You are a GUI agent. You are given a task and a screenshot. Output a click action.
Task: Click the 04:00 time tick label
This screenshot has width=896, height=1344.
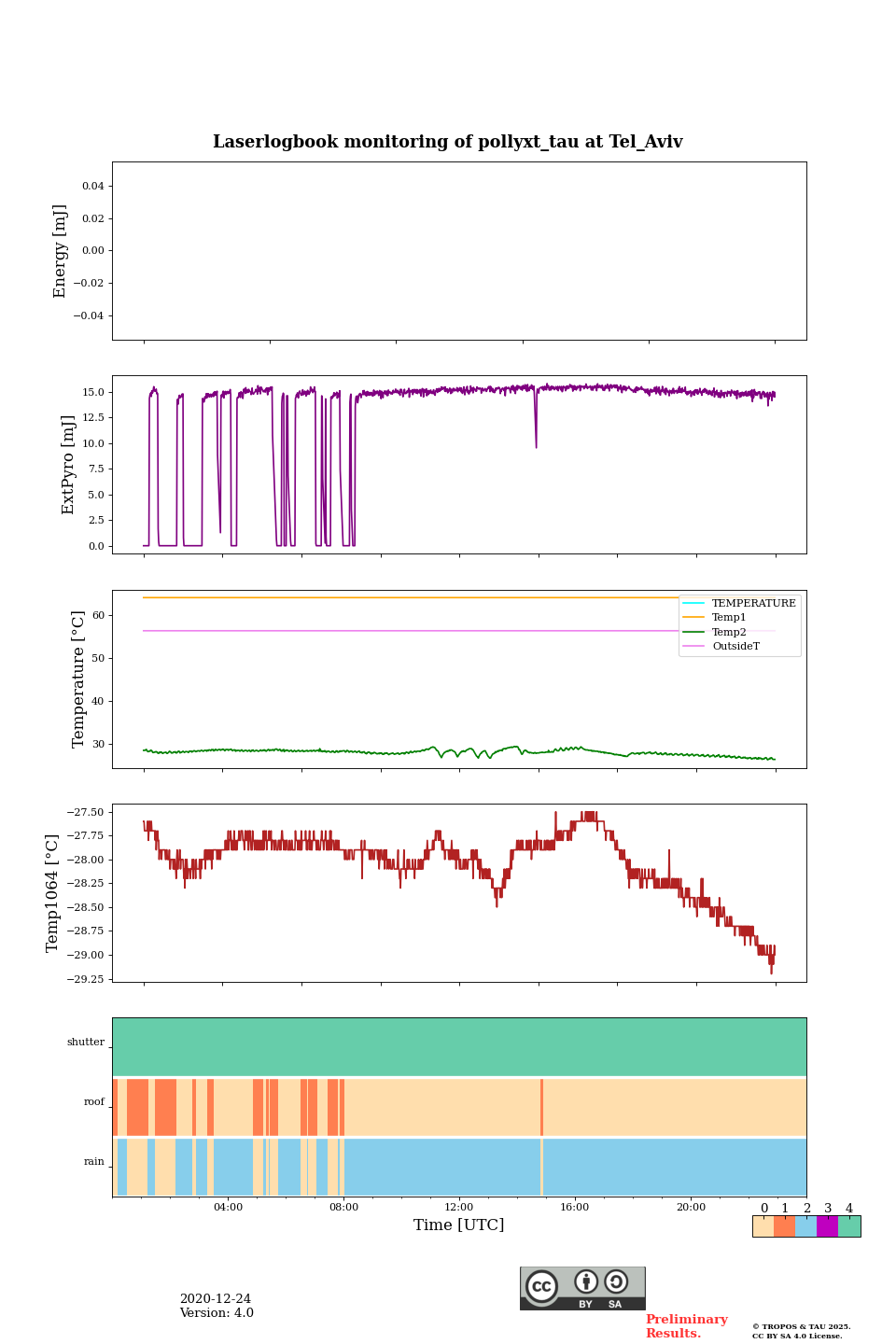[x=228, y=1207]
